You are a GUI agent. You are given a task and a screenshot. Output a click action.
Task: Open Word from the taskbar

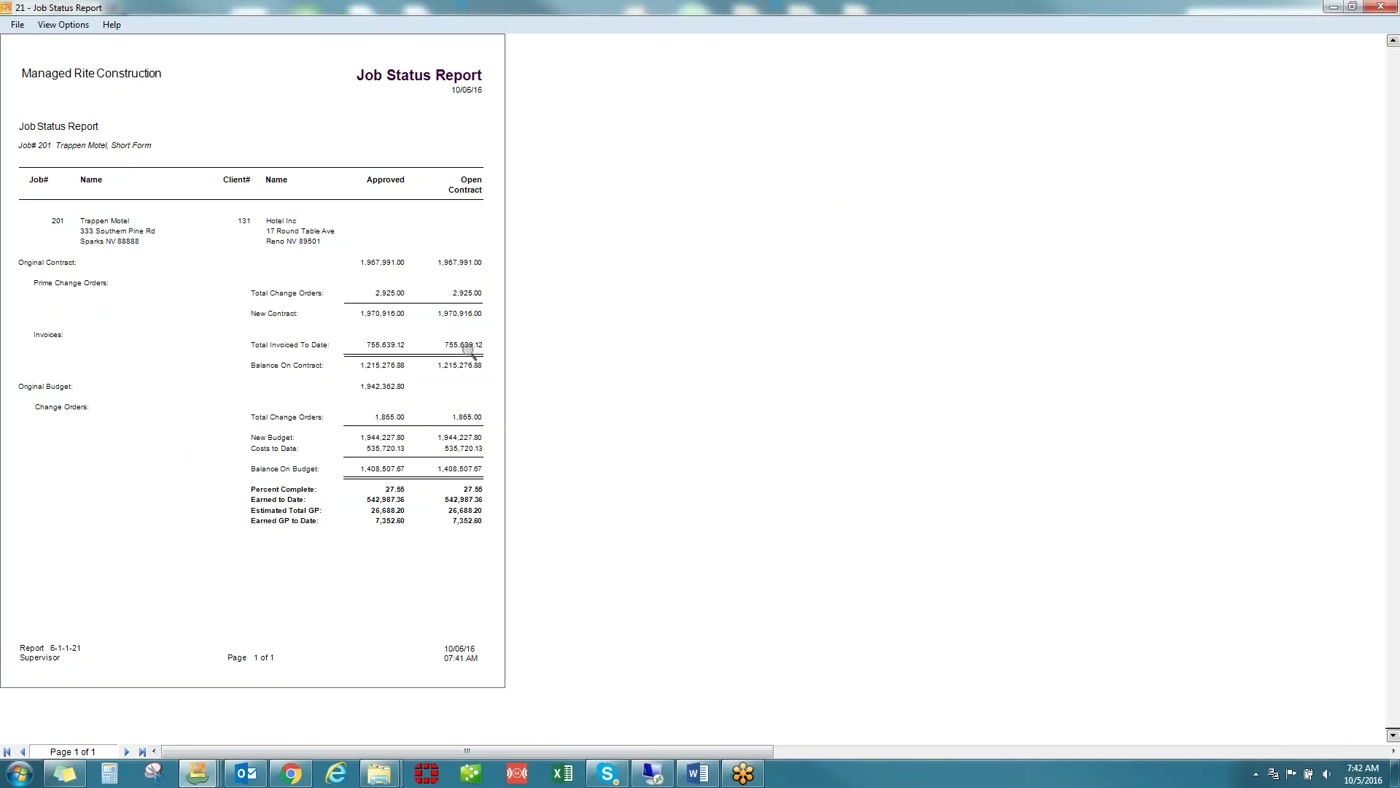point(697,773)
